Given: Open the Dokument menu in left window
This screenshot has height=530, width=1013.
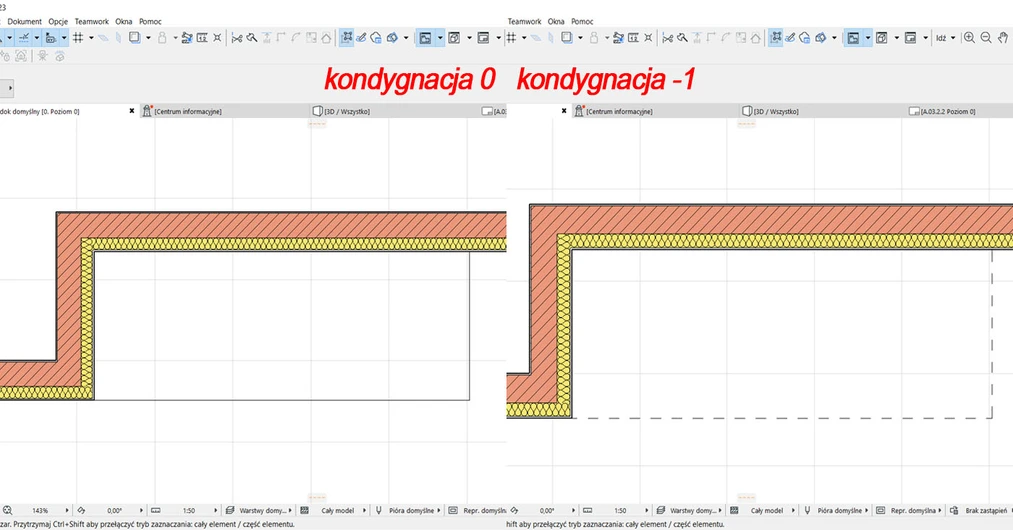Looking at the screenshot, I should point(25,21).
